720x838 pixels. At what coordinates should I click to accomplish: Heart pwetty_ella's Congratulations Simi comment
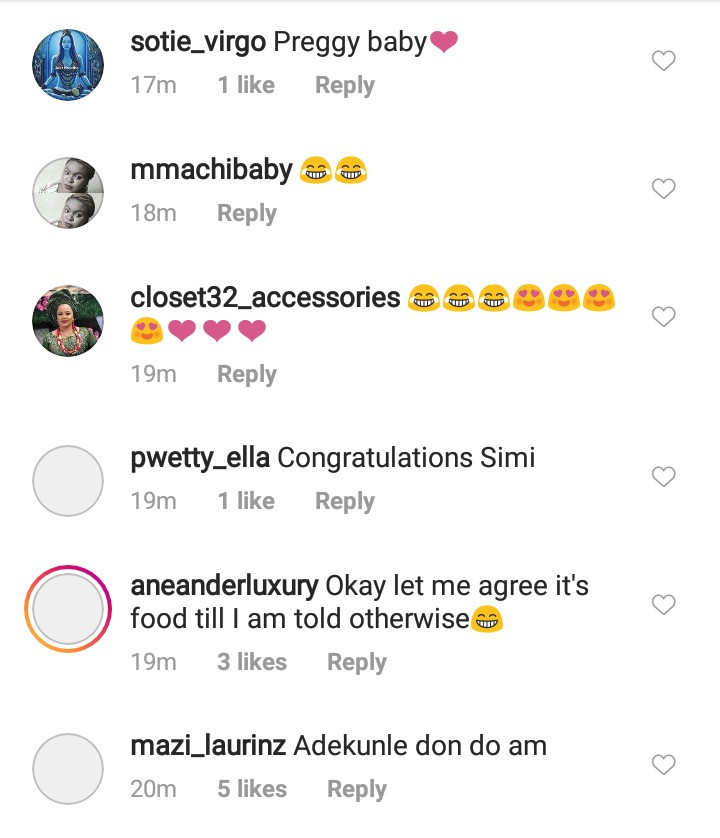(x=664, y=477)
